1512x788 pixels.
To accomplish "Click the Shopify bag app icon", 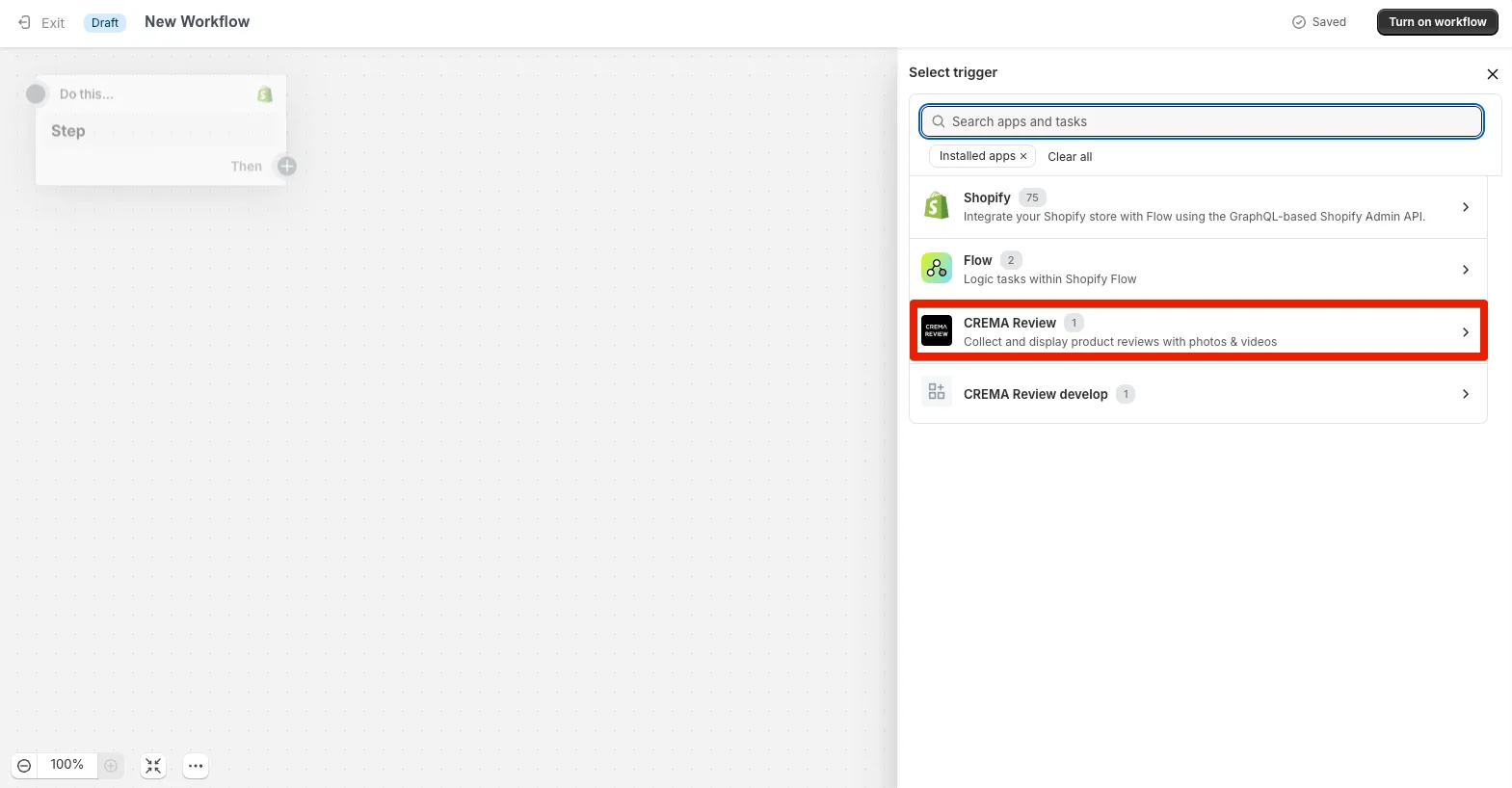I will tap(936, 206).
